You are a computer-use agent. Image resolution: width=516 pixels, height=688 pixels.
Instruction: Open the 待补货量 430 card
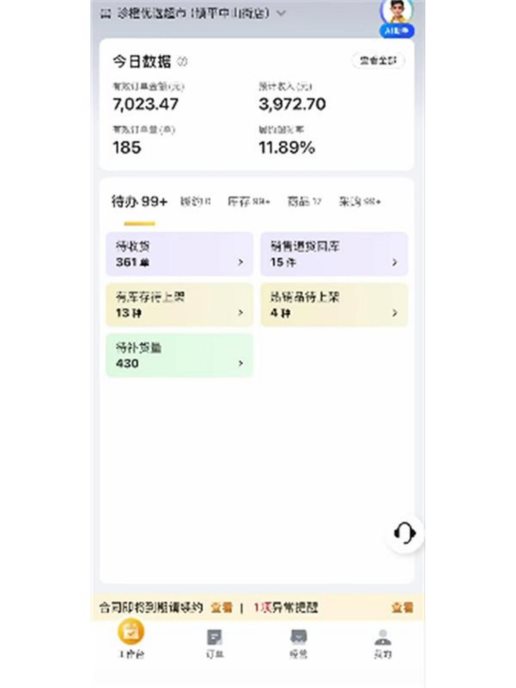point(179,355)
